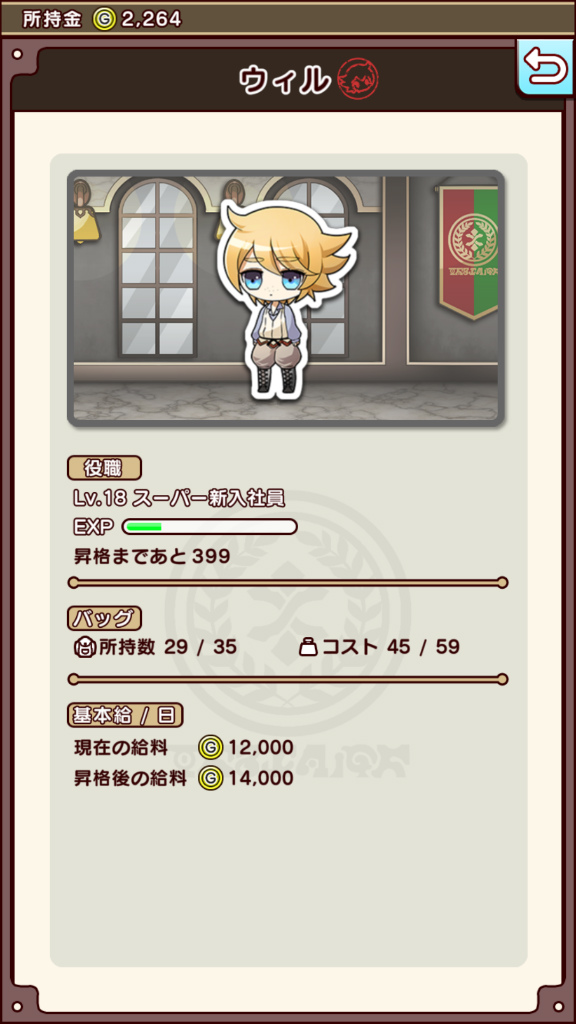Click the red and green guild banner
Screen dimensions: 576x1024
468,252
